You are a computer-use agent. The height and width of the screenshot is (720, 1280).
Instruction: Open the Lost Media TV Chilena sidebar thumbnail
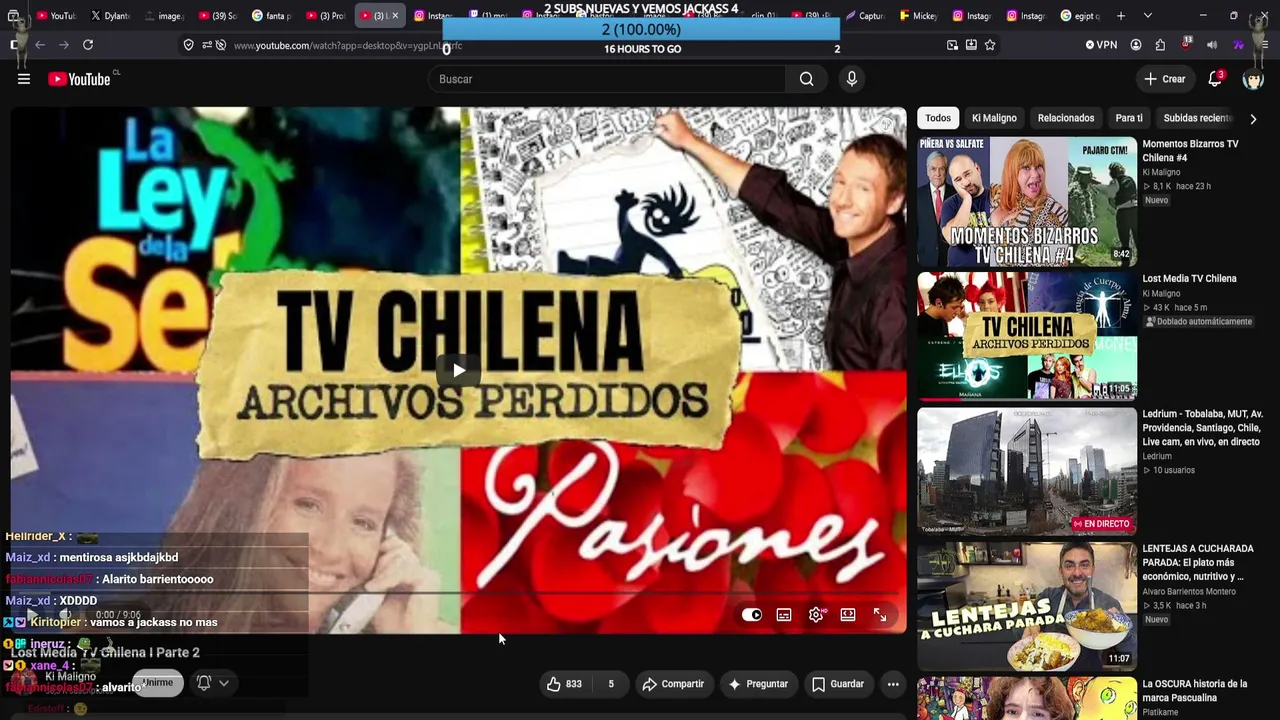[1027, 336]
